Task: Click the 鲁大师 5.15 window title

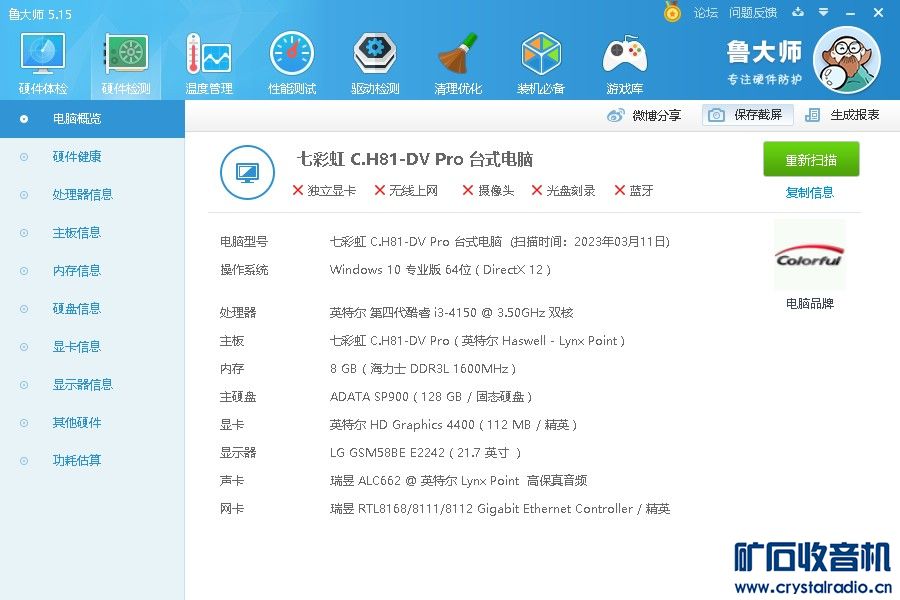Action: (x=40, y=14)
